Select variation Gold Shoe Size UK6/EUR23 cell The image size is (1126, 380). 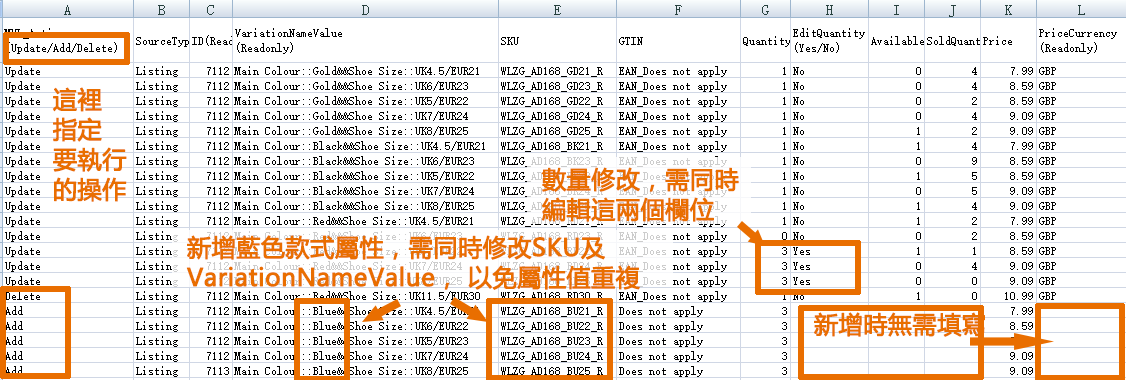(365, 86)
